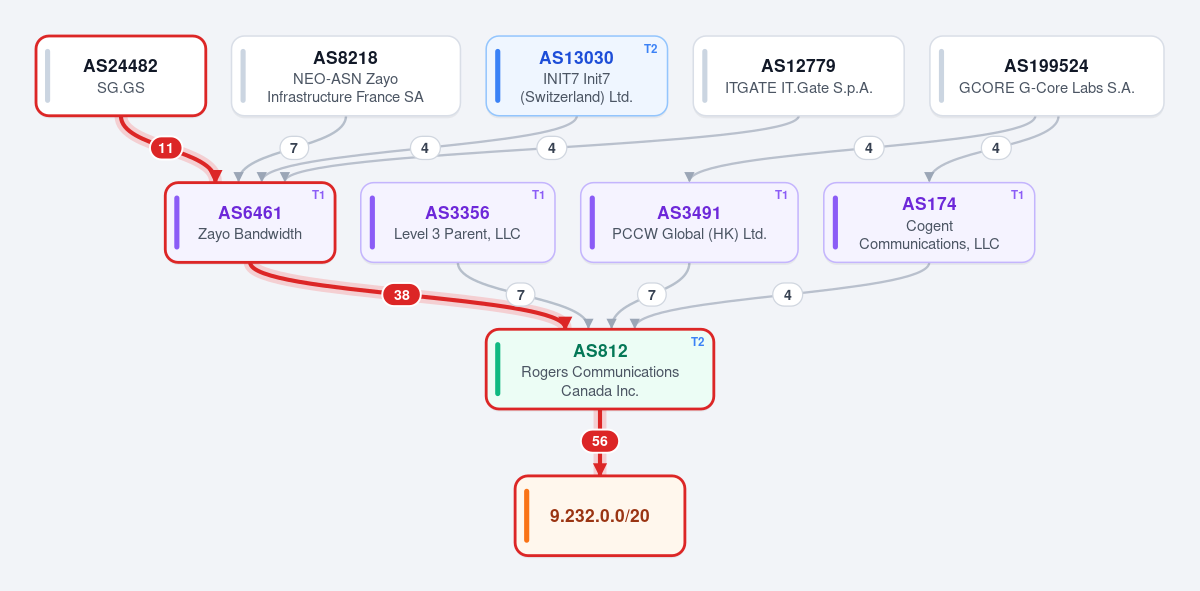Click the AS8218 NEO-ASN Zayo node

click(346, 76)
